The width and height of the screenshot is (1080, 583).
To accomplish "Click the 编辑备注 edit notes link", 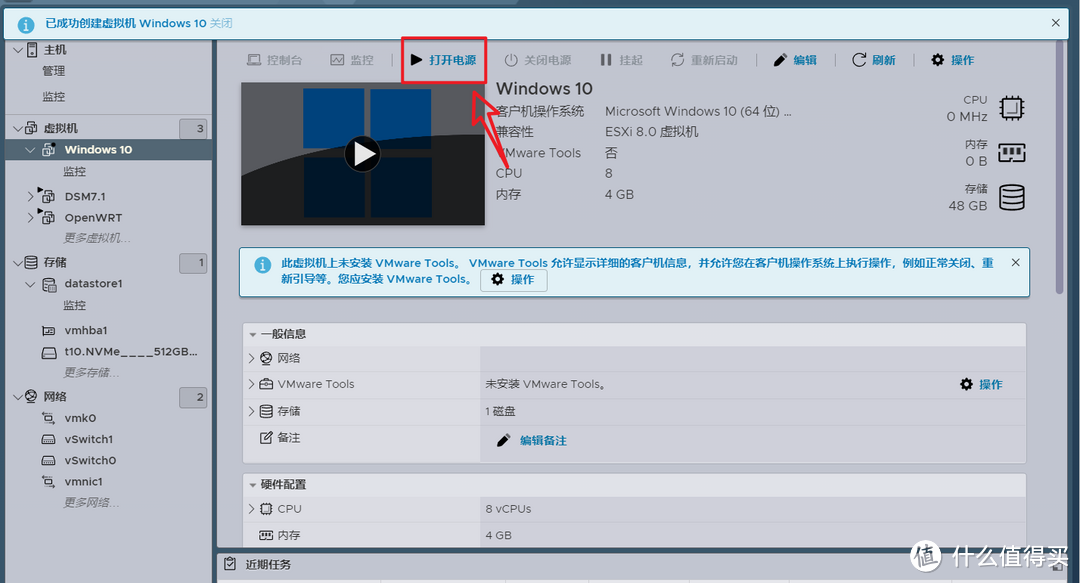I will click(532, 440).
